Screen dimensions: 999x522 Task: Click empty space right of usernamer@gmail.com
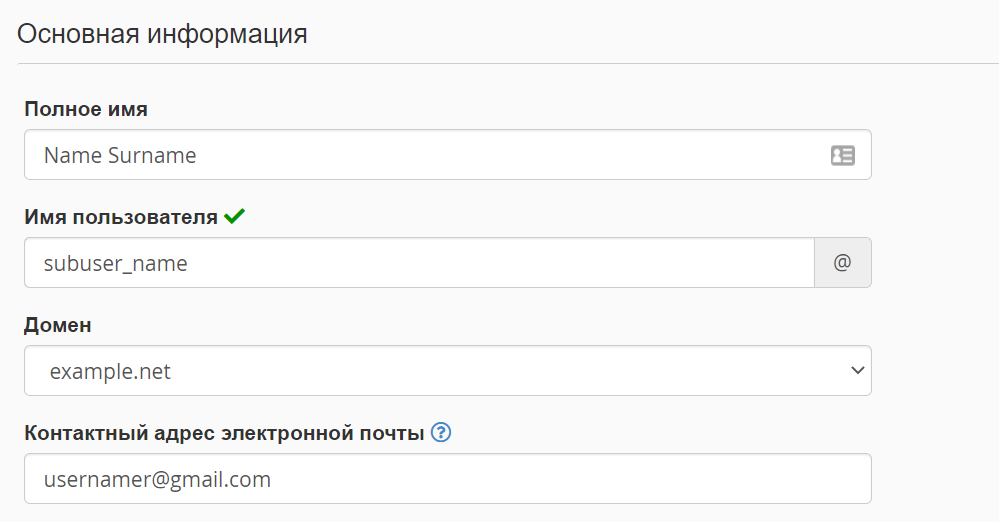(x=600, y=479)
